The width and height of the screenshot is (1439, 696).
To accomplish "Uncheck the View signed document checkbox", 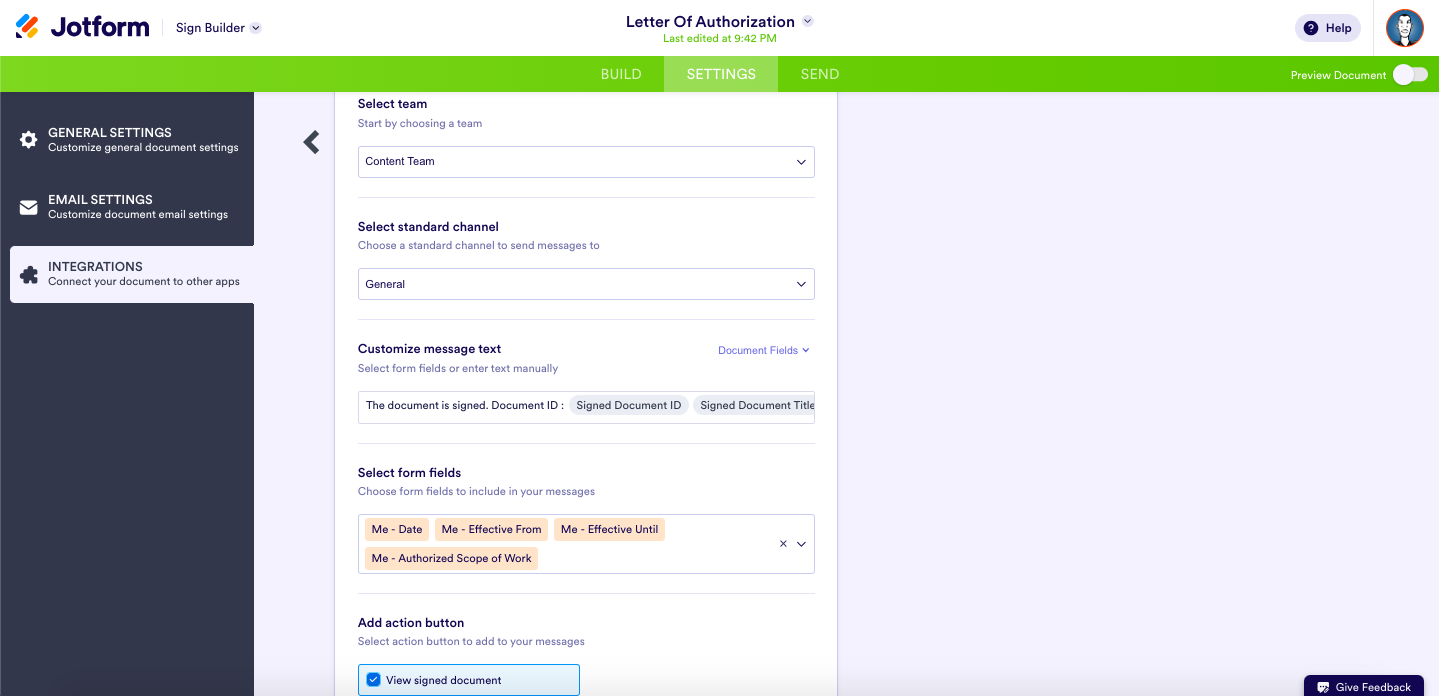I will (x=374, y=680).
